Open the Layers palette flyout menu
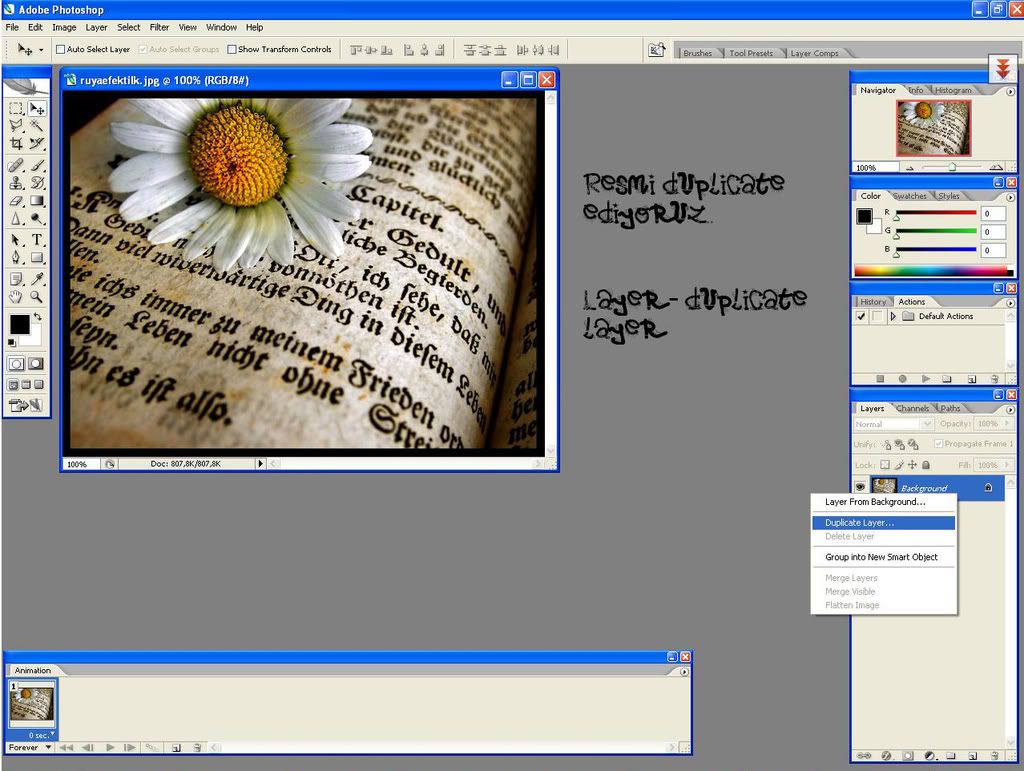Screen dimensions: 1024x771 pos(1010,409)
